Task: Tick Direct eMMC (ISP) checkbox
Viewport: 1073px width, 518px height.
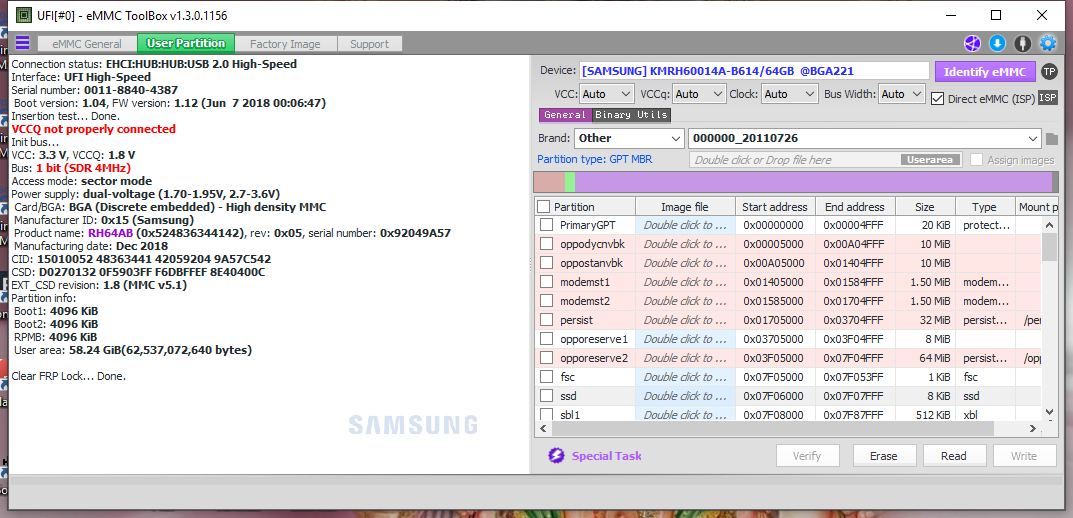Action: [x=938, y=99]
